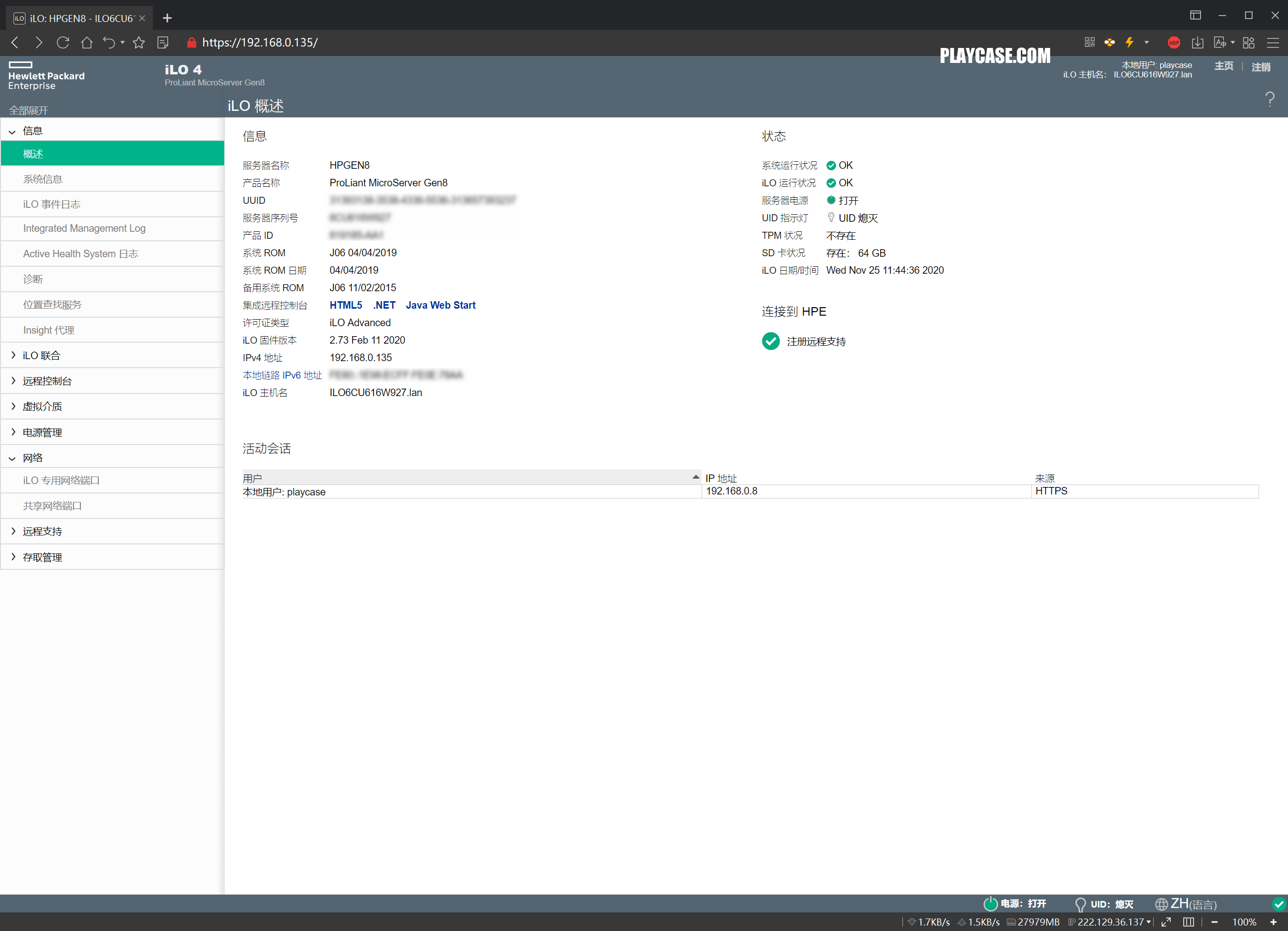Click 全部展开 to expand all
This screenshot has height=931, width=1288.
tap(28, 110)
